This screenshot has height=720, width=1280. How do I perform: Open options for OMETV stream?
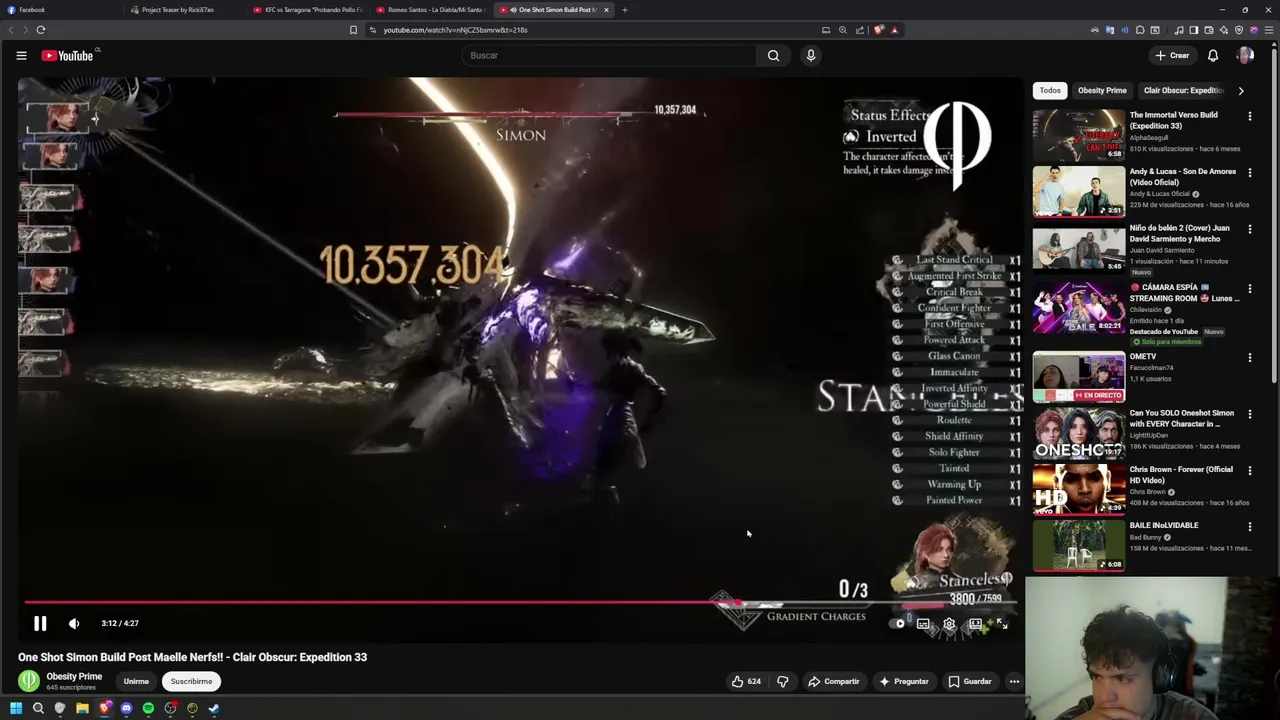click(x=1250, y=357)
